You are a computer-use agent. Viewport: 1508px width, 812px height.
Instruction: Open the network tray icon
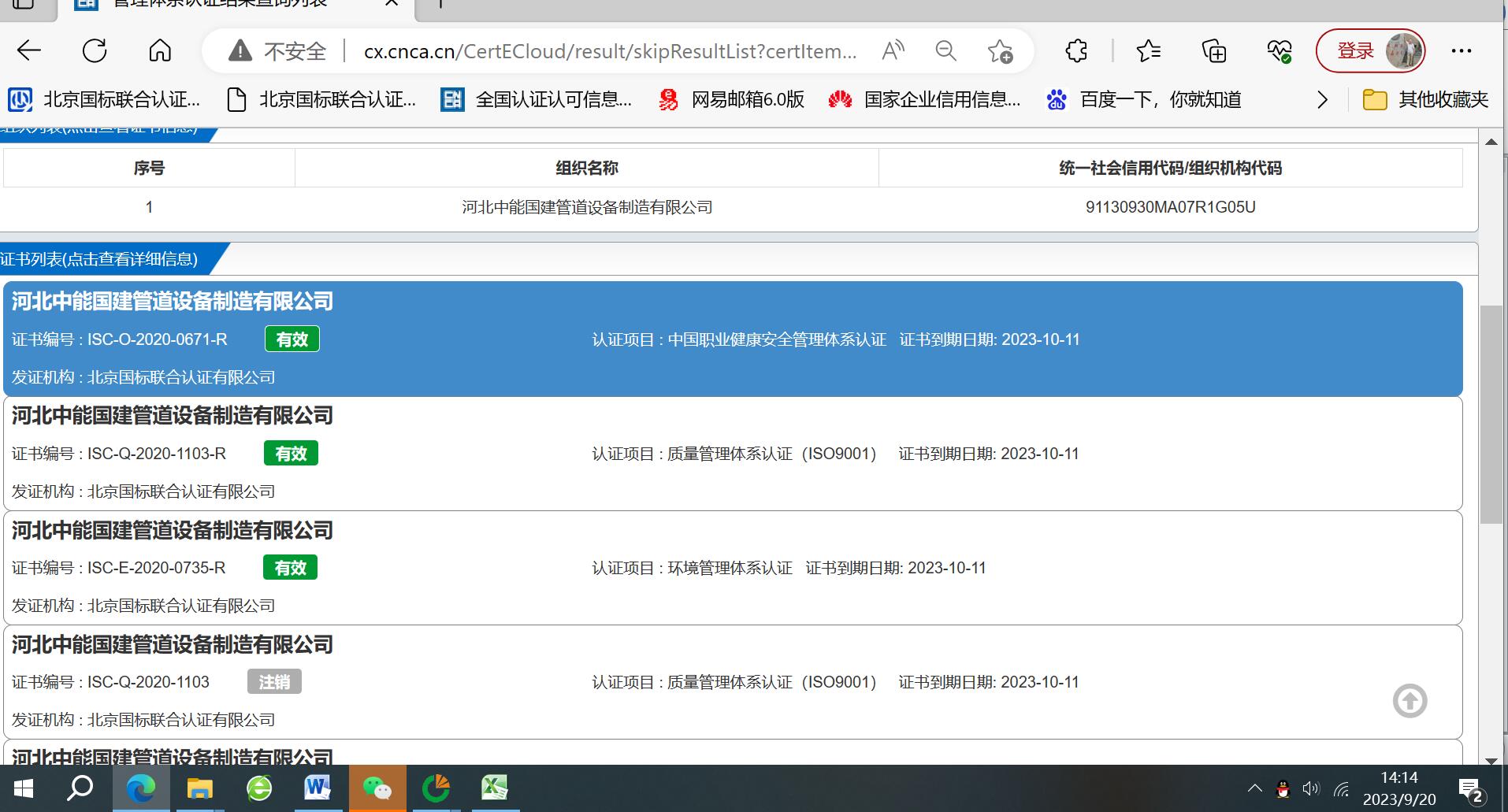point(1341,788)
